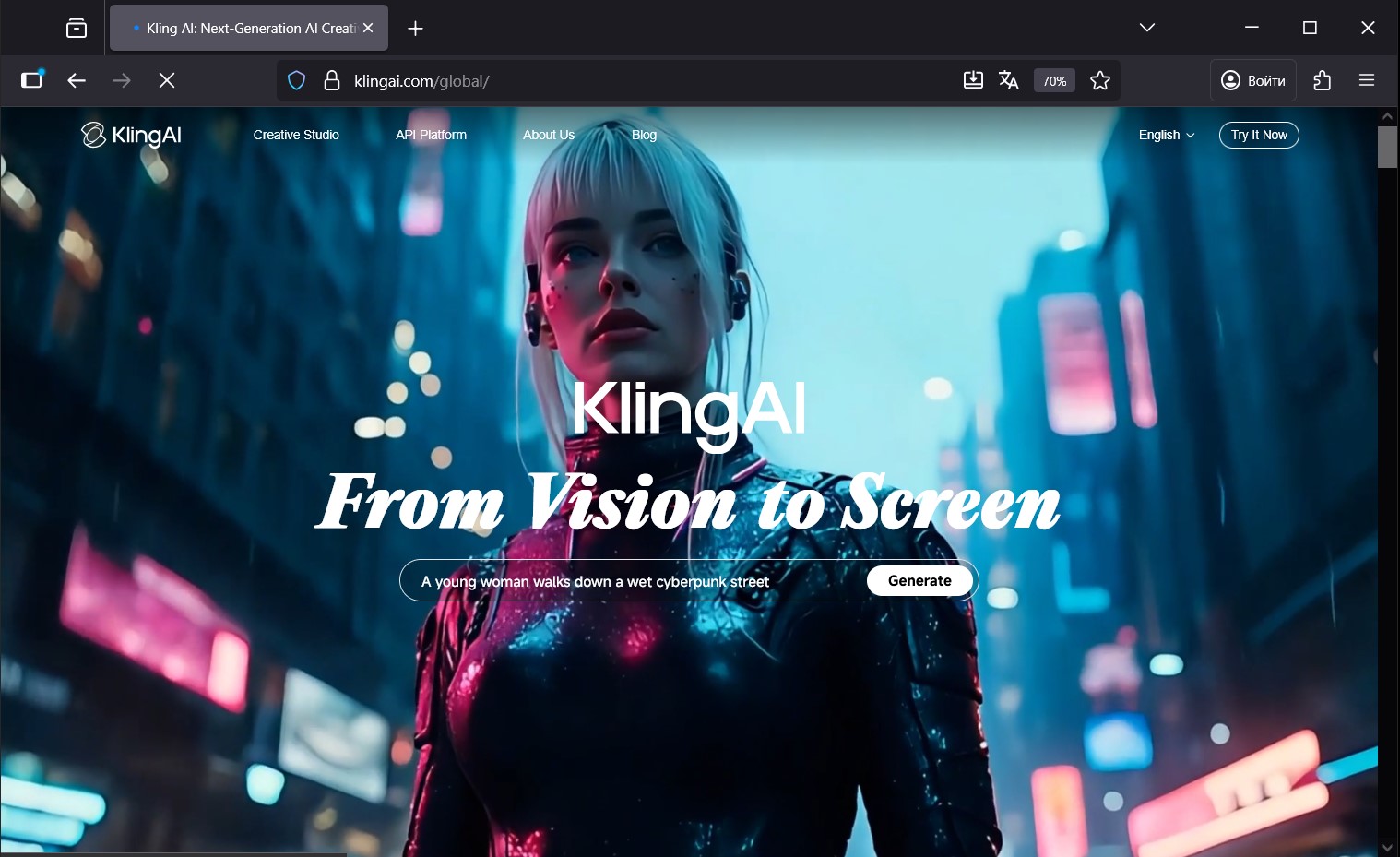This screenshot has width=1400, height=857.
Task: Click the KlingAI logo in the header
Action: (x=131, y=135)
